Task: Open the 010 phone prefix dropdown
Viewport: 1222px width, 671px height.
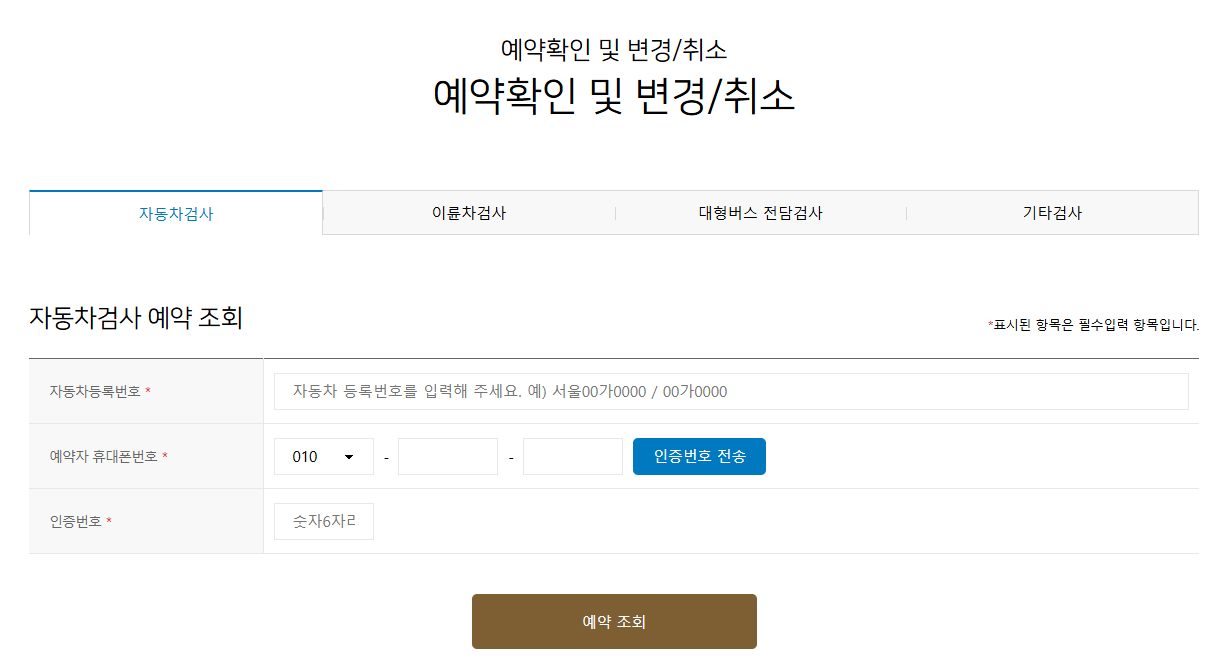Action: click(x=323, y=456)
